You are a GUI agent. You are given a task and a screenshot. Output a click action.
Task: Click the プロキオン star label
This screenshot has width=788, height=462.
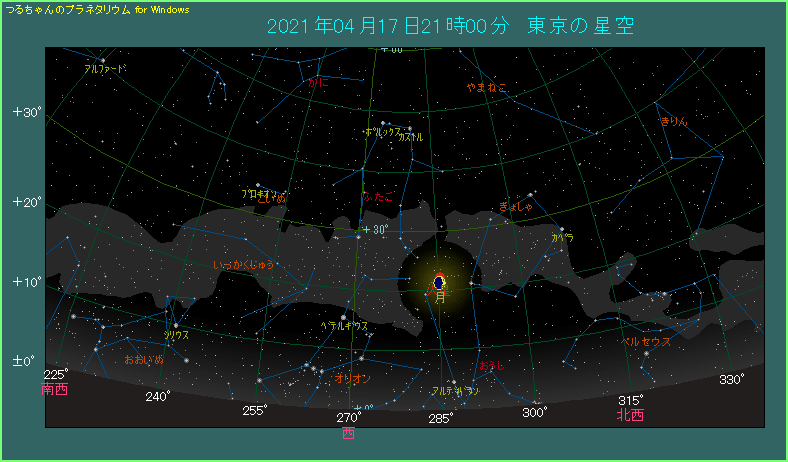[256, 195]
